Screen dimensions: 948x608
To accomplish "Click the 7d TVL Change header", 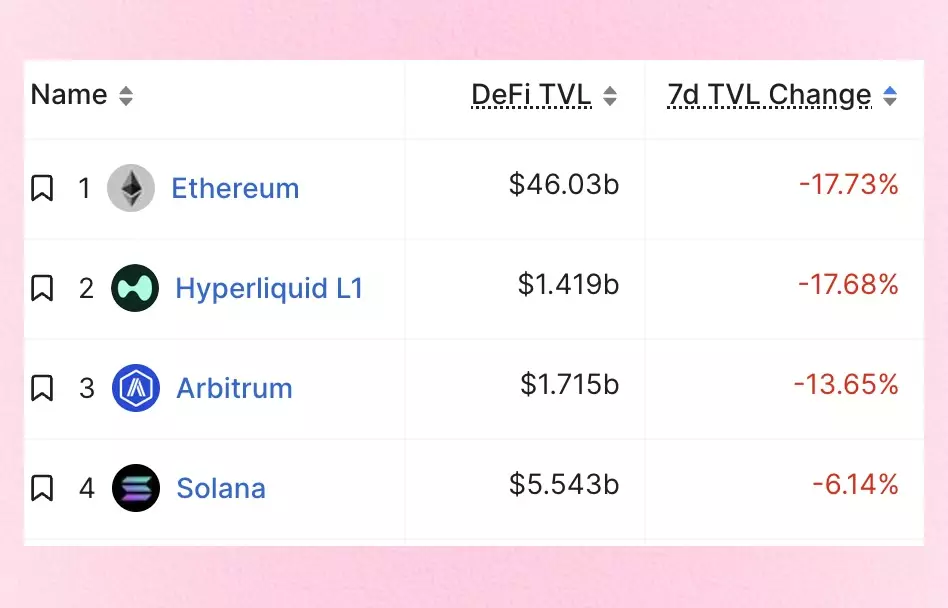I will [770, 95].
